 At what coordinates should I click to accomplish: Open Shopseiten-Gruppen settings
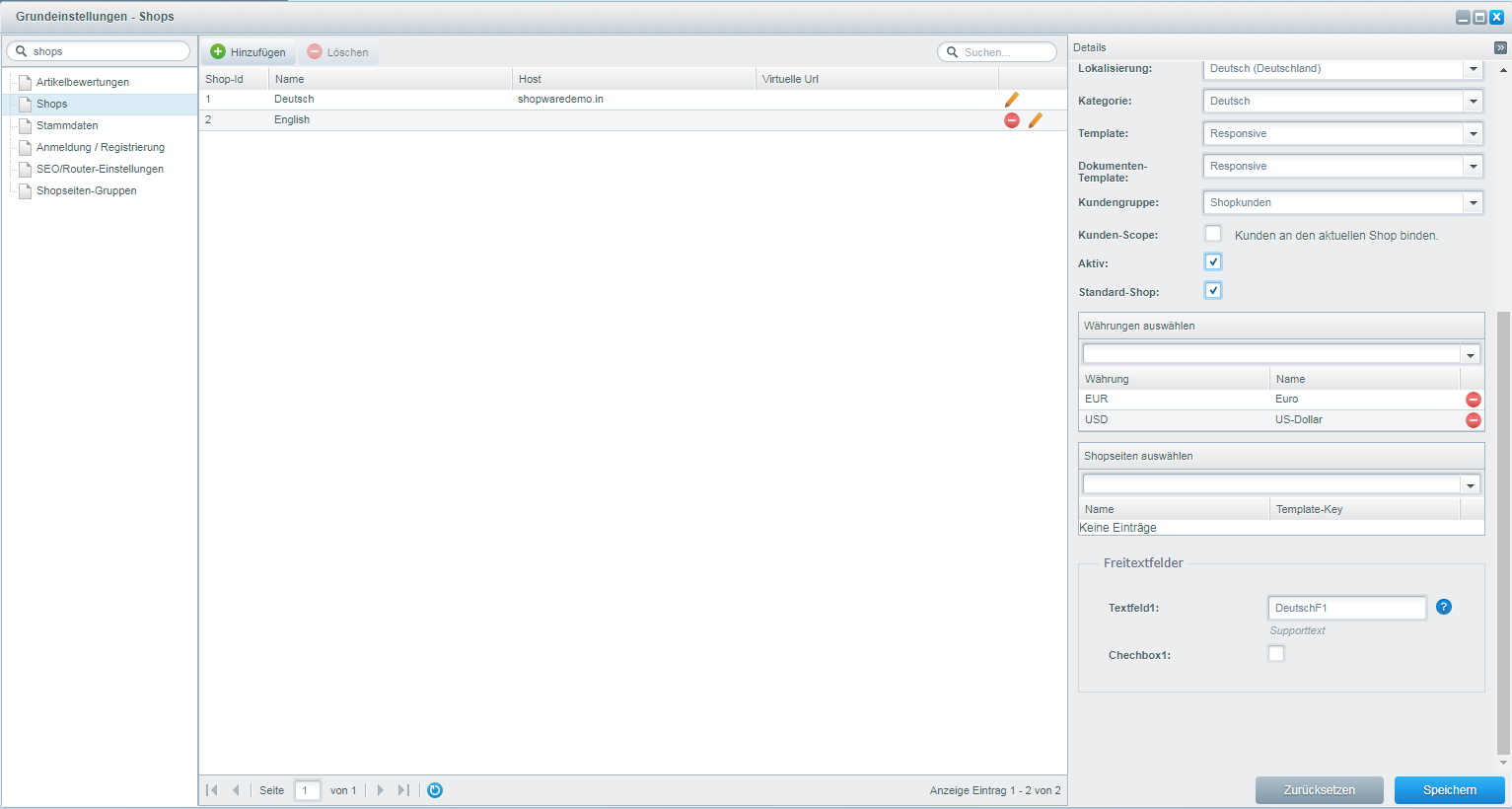87,191
